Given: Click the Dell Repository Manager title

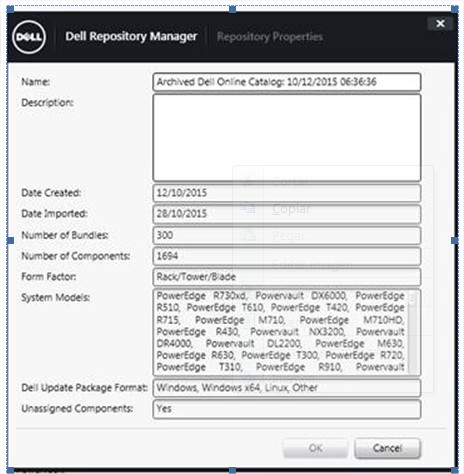Looking at the screenshot, I should [131, 36].
